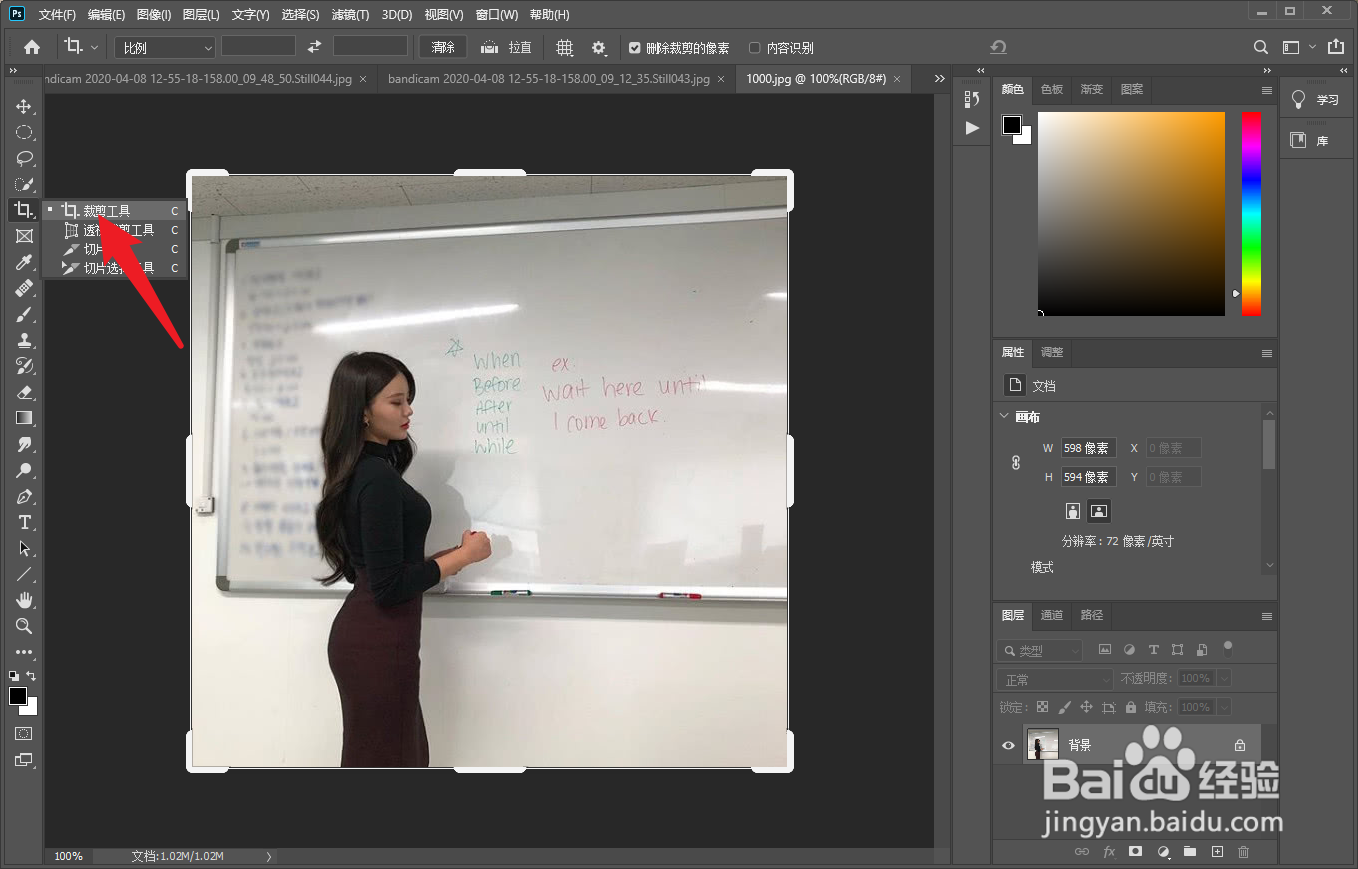
Task: Click the Straighten level icon
Action: [490, 47]
